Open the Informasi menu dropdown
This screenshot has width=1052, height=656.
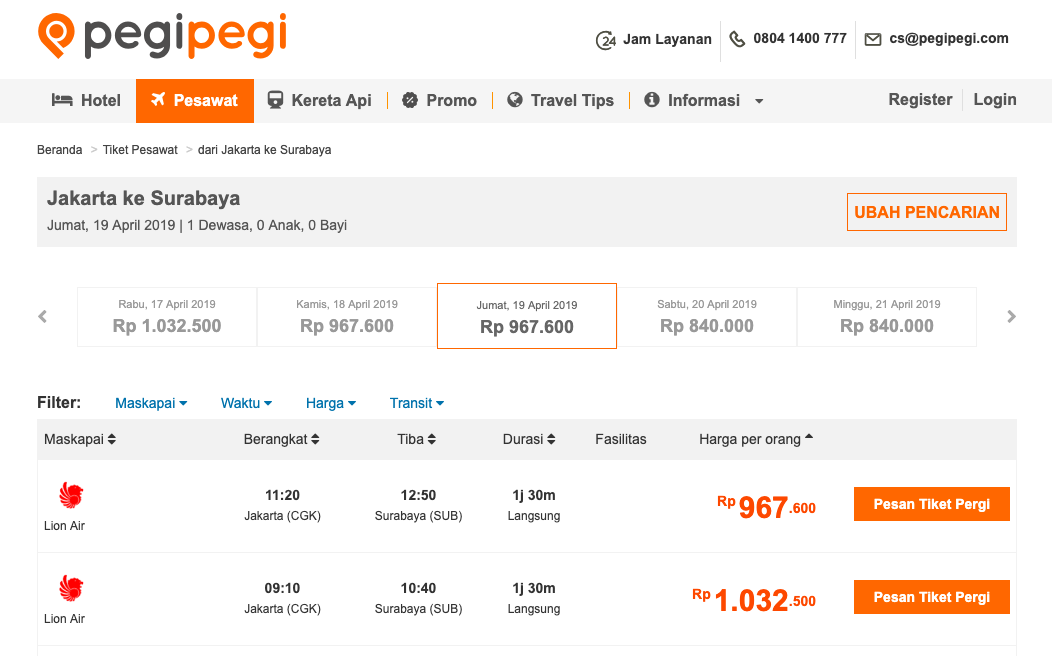click(703, 101)
